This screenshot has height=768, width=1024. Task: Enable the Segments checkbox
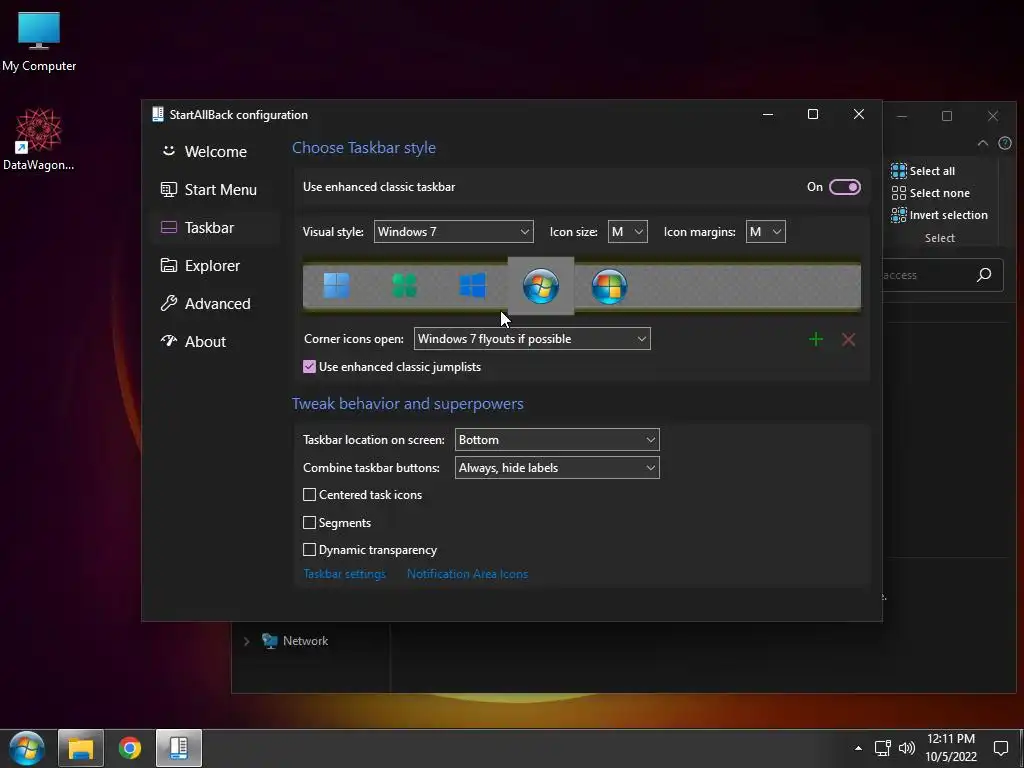point(310,522)
